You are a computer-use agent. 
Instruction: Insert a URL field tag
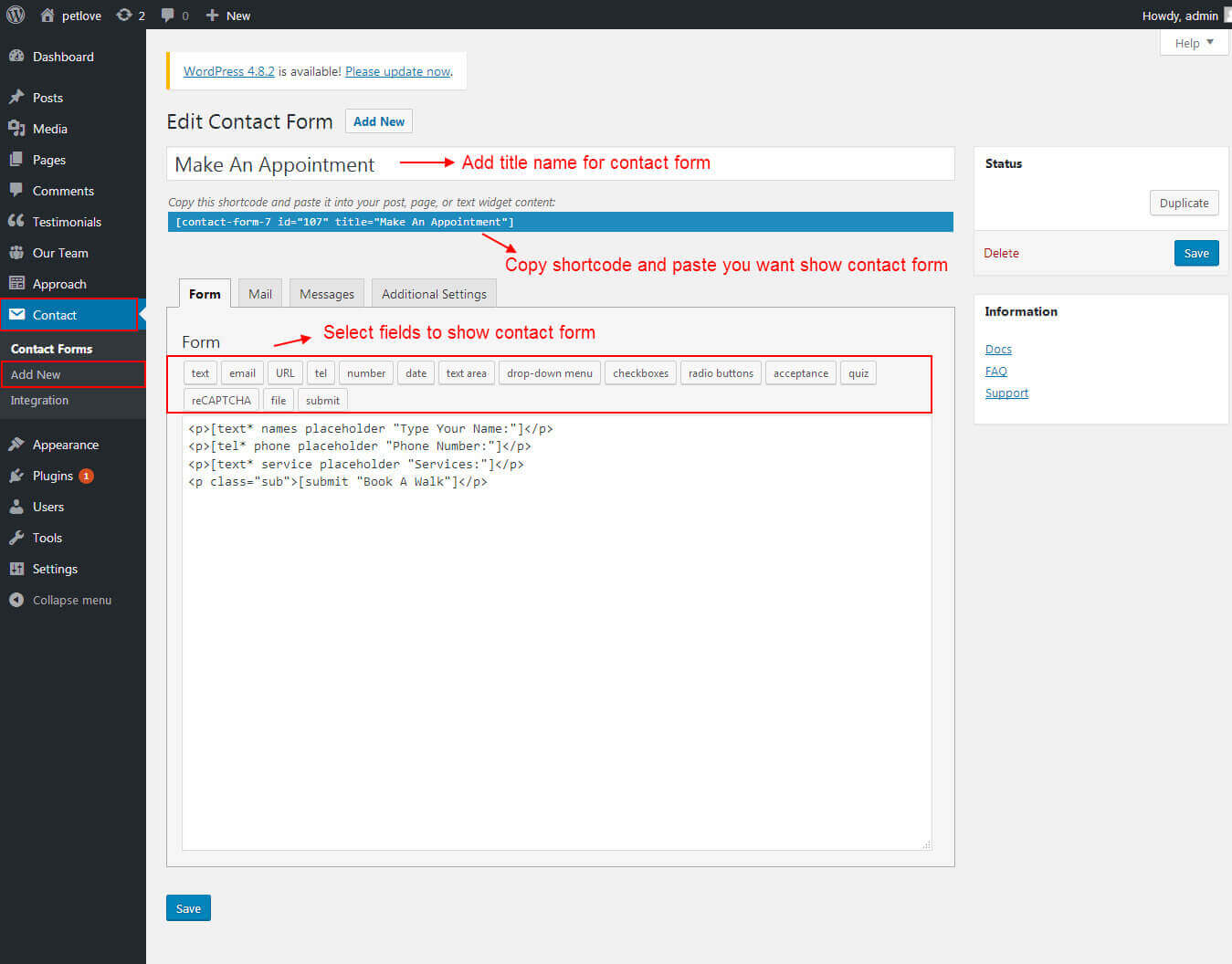point(285,372)
